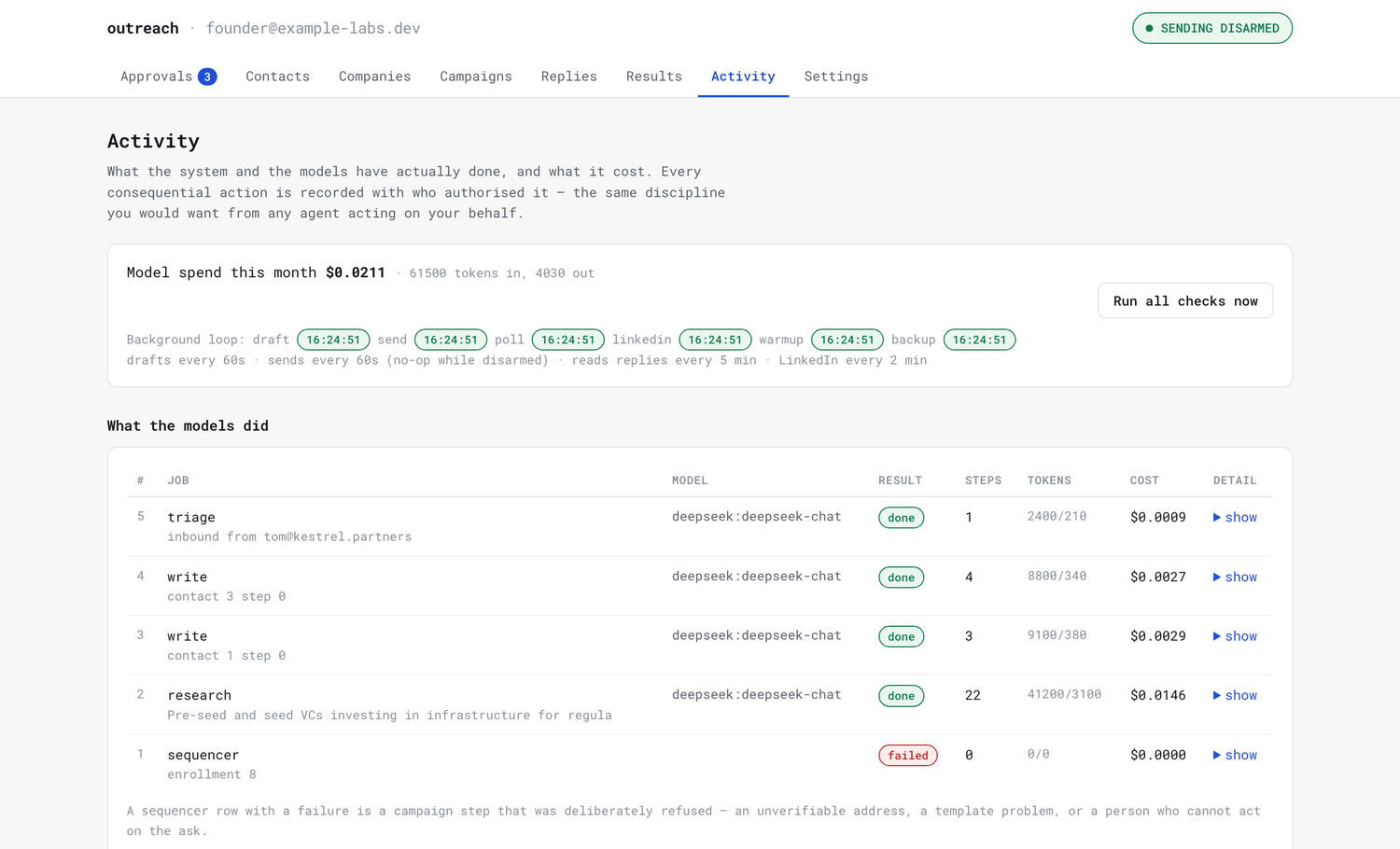Expand show details for write contact 3

(x=1235, y=577)
